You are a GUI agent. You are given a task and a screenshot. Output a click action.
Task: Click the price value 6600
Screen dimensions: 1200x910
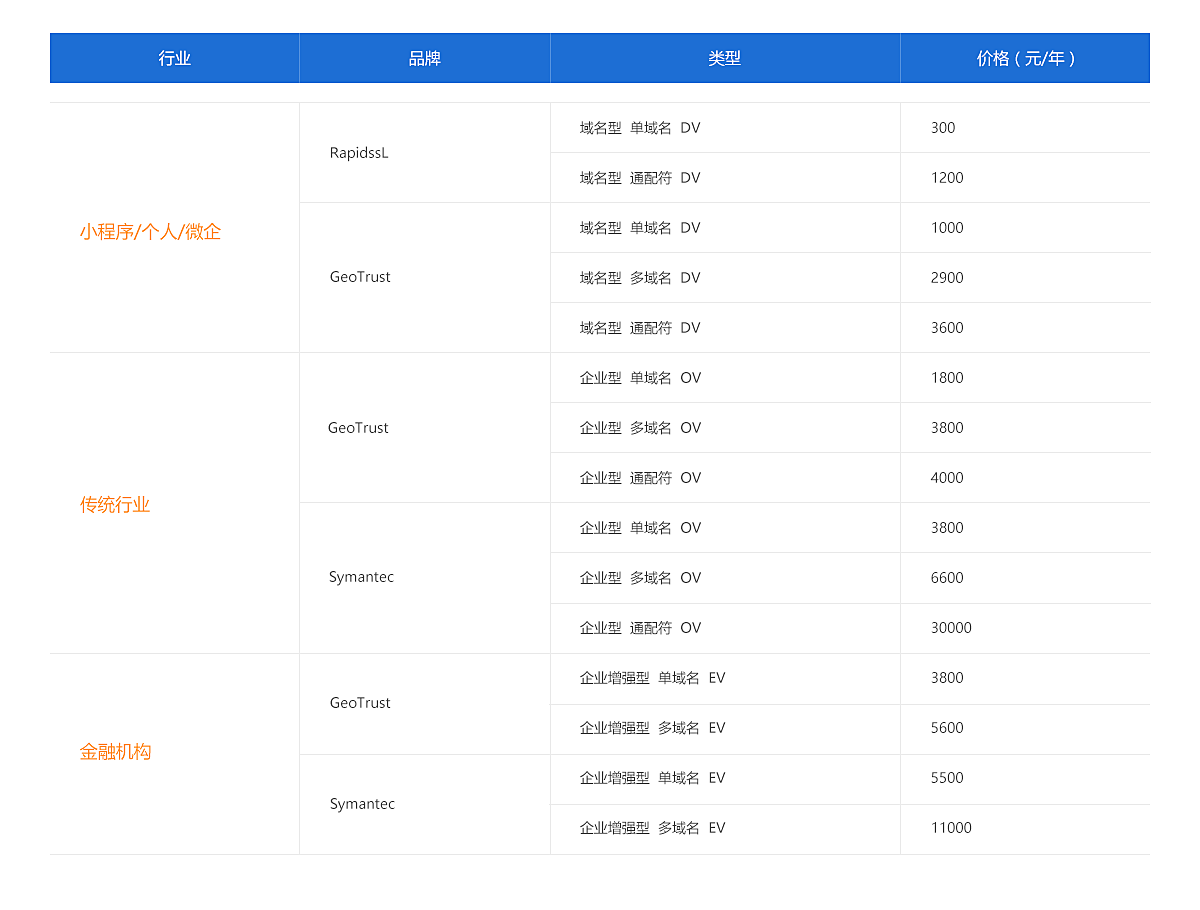(947, 578)
